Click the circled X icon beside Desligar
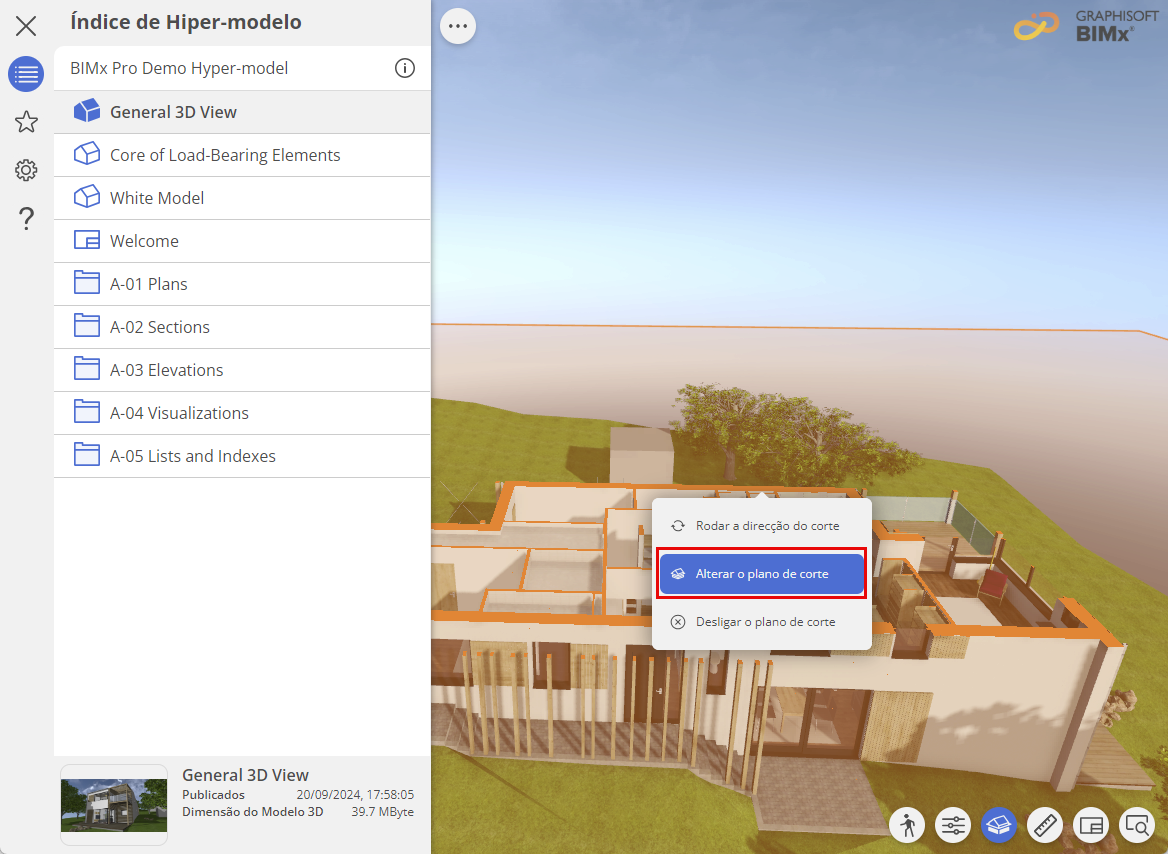The width and height of the screenshot is (1168, 854). pos(678,621)
